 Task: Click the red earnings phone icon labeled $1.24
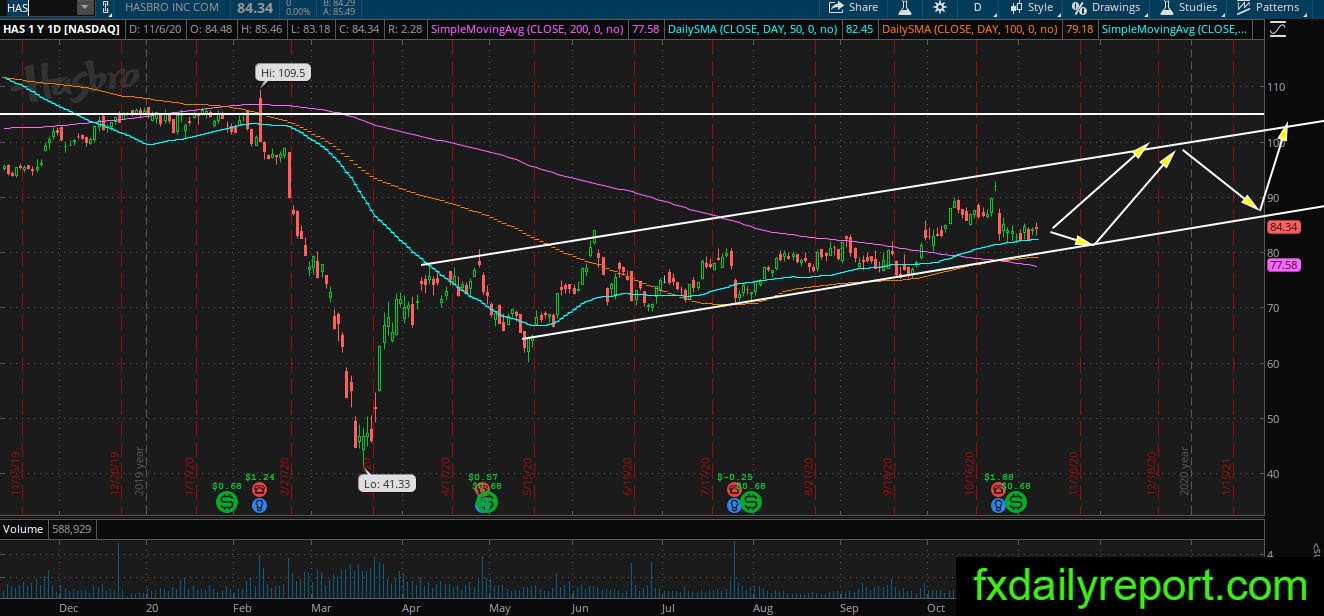click(x=260, y=490)
